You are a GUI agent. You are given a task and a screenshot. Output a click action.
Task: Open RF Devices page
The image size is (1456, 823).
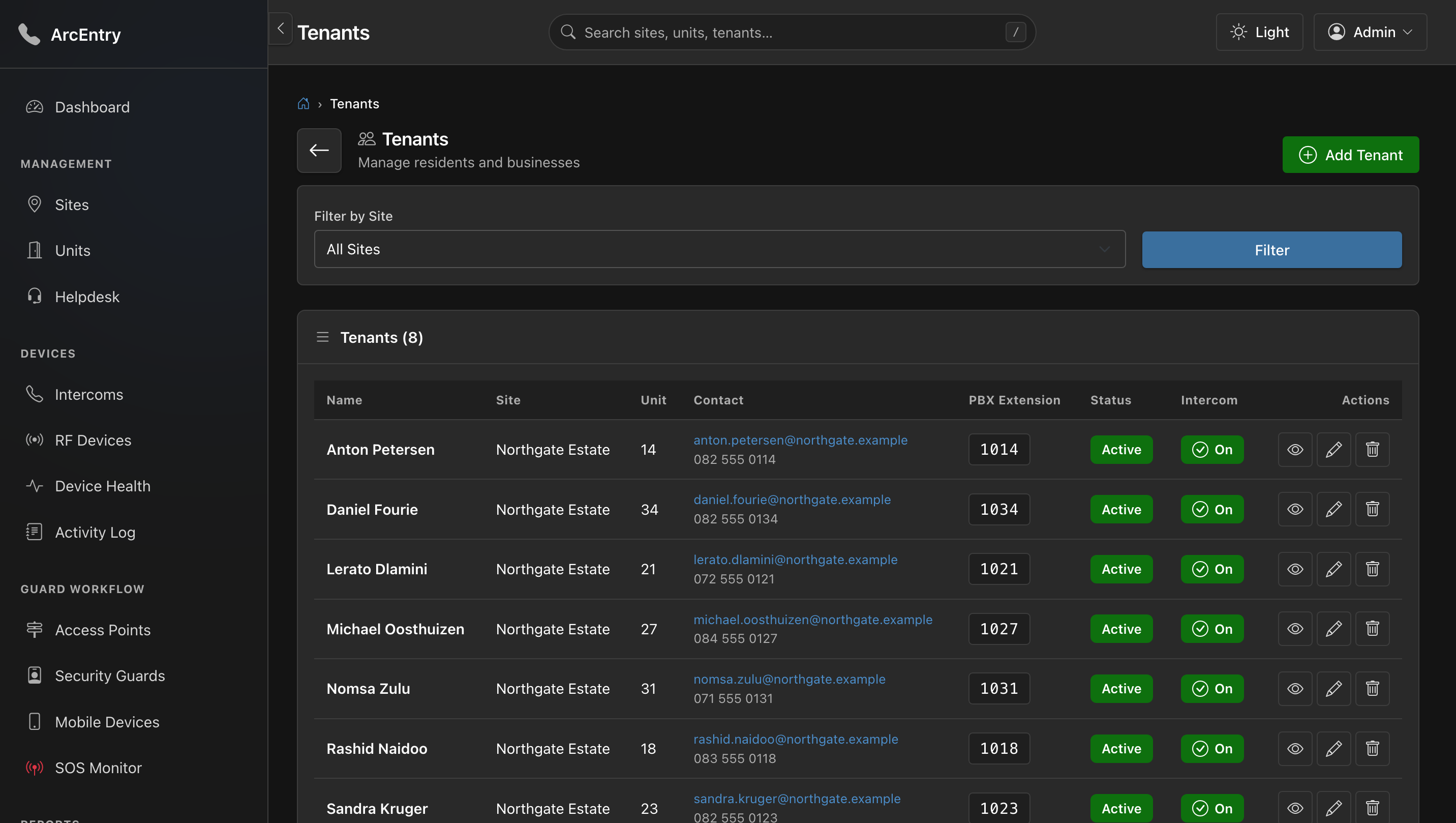point(133,440)
